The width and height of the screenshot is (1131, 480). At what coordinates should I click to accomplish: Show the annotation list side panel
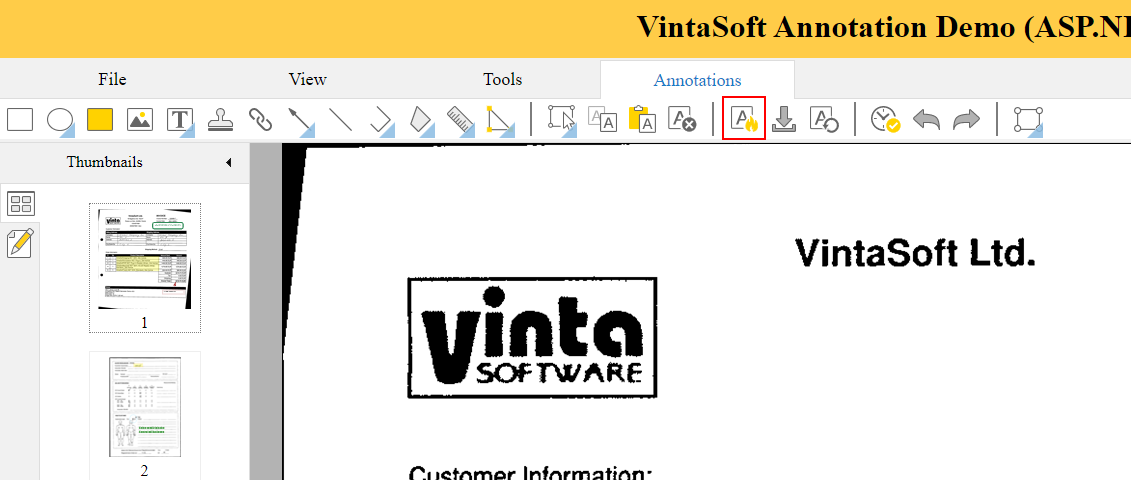(20, 243)
